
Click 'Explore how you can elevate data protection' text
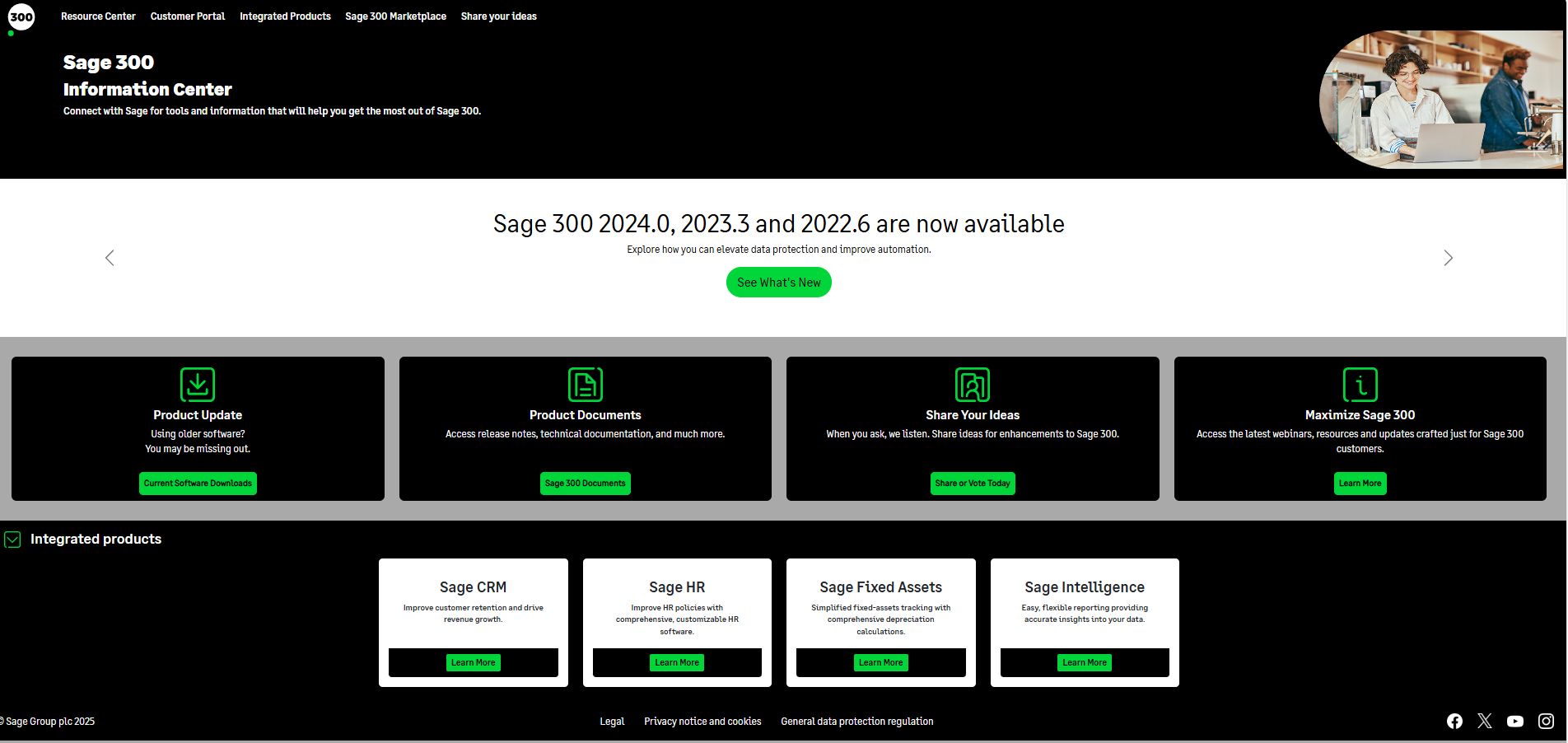[779, 250]
